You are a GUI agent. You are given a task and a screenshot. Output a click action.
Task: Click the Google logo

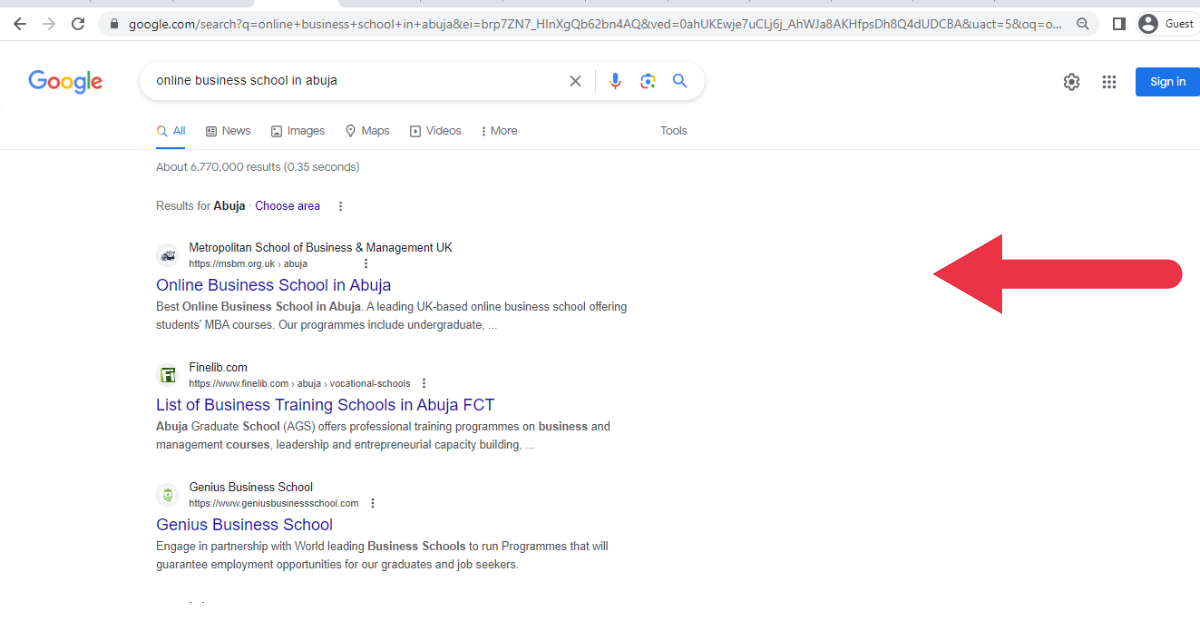65,82
